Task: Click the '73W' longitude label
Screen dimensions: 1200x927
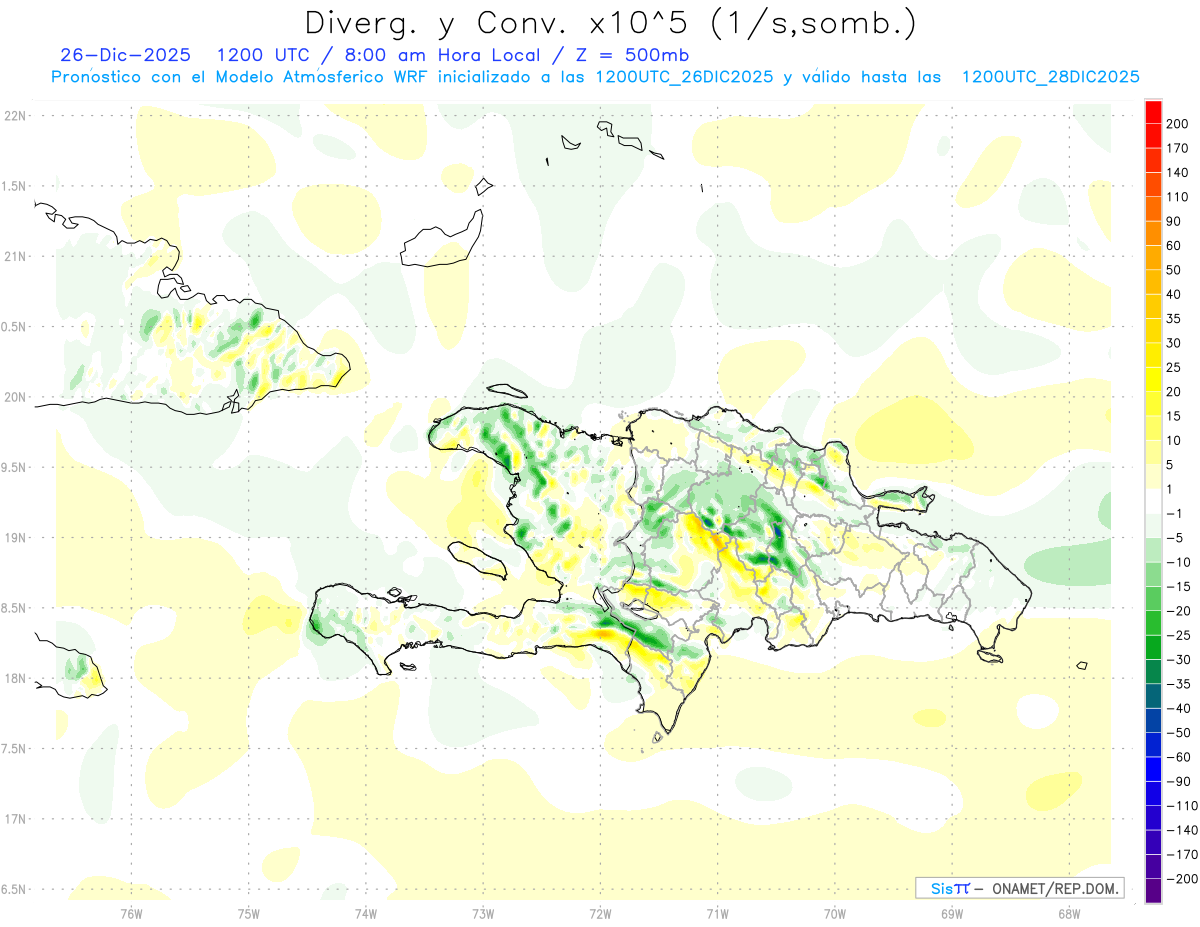Action: point(483,912)
